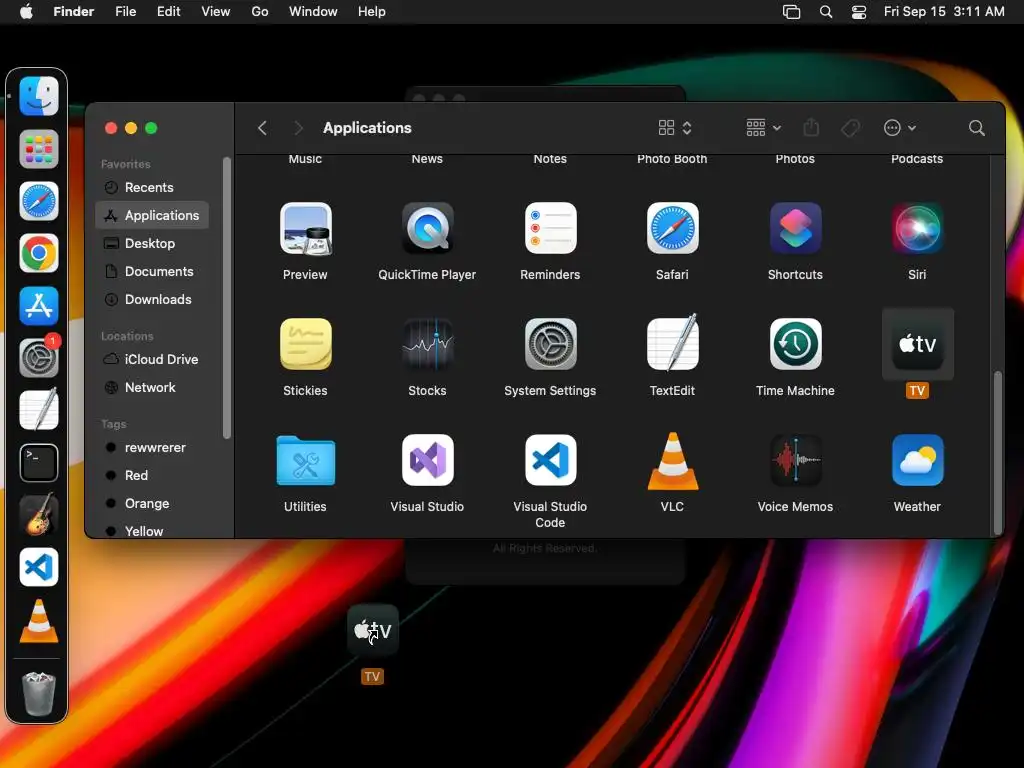Click the sidebar vertical scrollbar
This screenshot has height=768, width=1024.
pos(227,298)
